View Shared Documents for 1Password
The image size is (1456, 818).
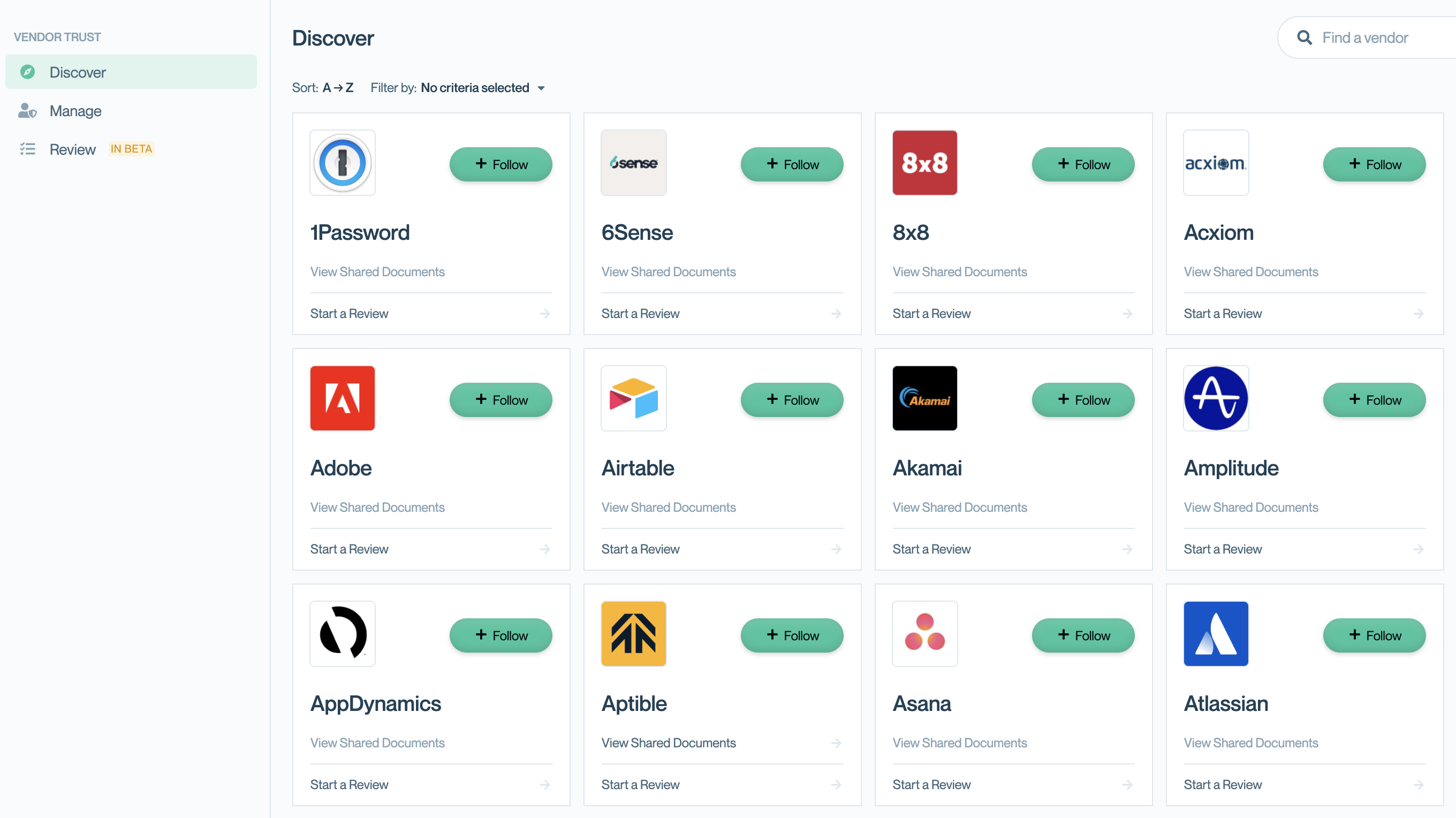coord(377,272)
